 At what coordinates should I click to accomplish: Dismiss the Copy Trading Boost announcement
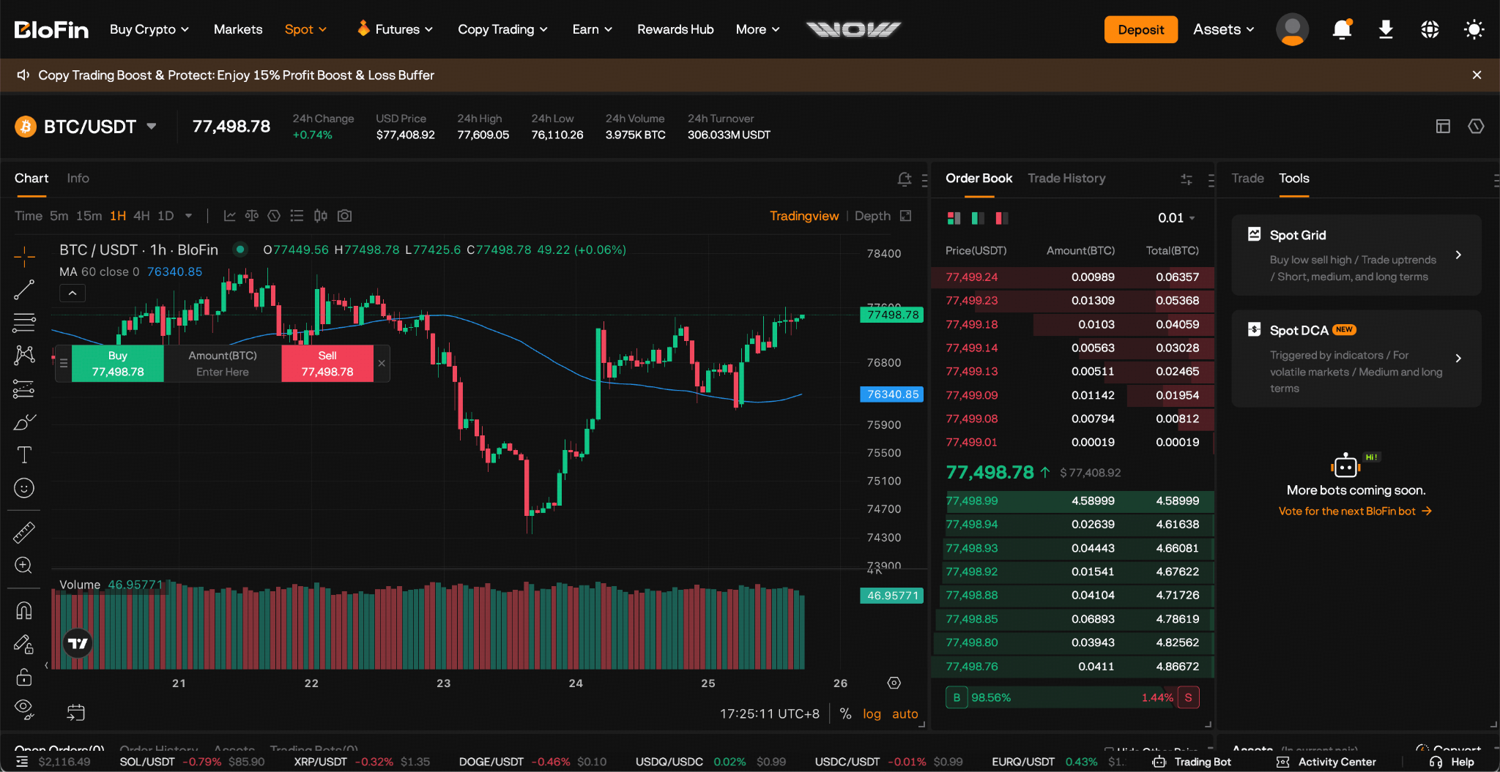1477,75
